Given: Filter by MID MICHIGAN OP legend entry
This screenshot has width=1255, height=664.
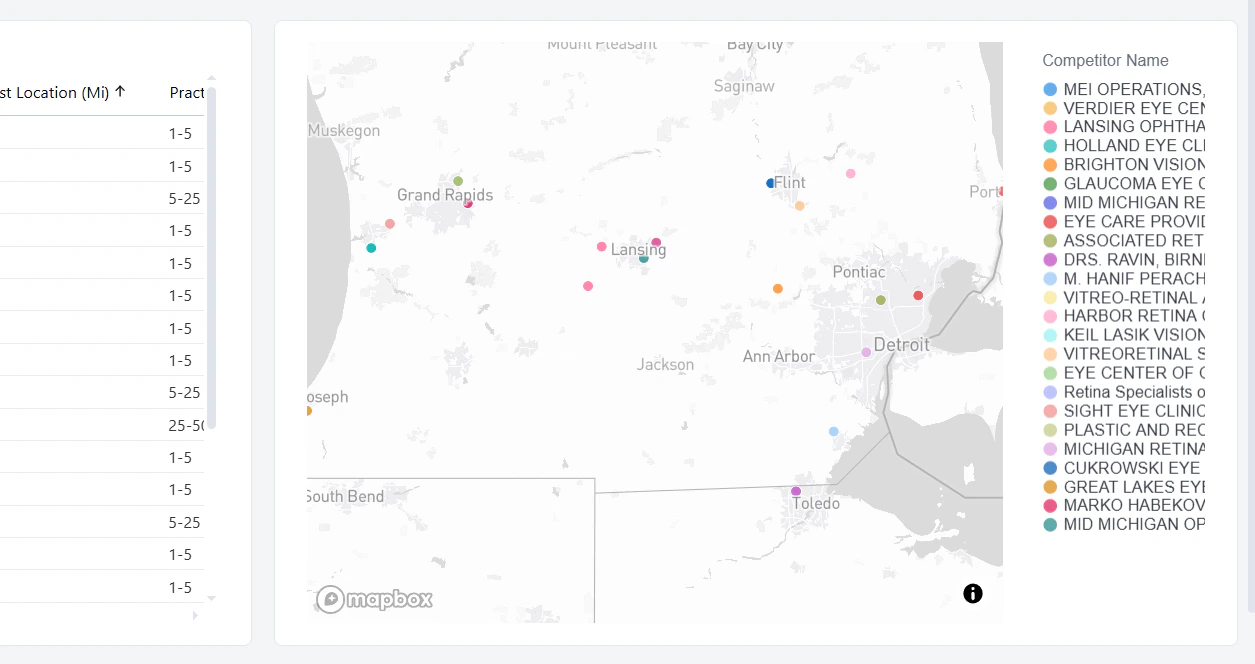Looking at the screenshot, I should coord(1124,524).
